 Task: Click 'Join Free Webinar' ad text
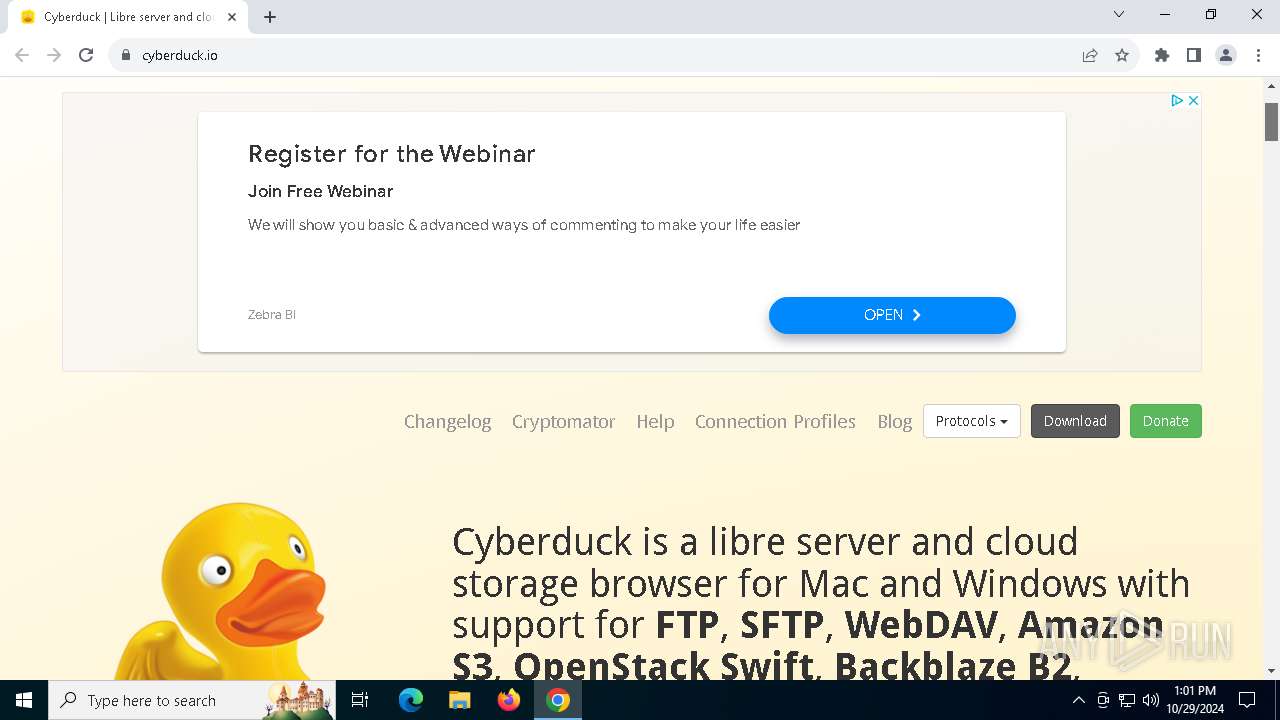[320, 191]
